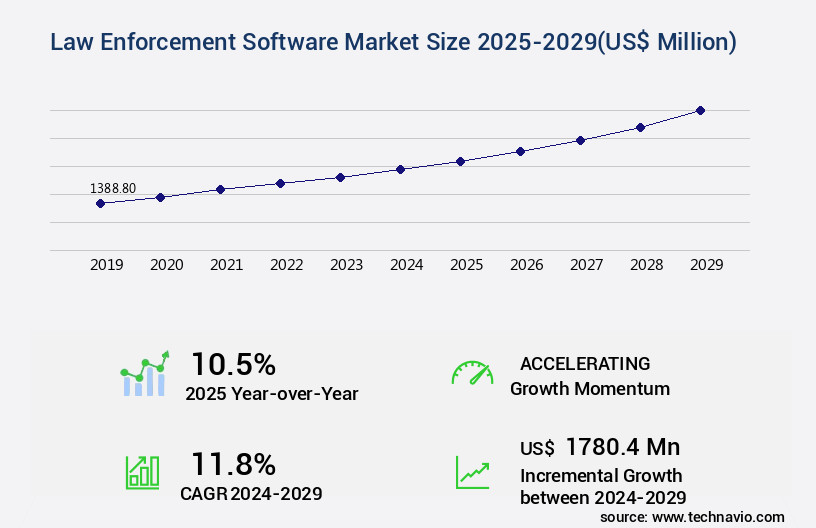
Task: Click the 1388.80 value label
Action: point(113,188)
